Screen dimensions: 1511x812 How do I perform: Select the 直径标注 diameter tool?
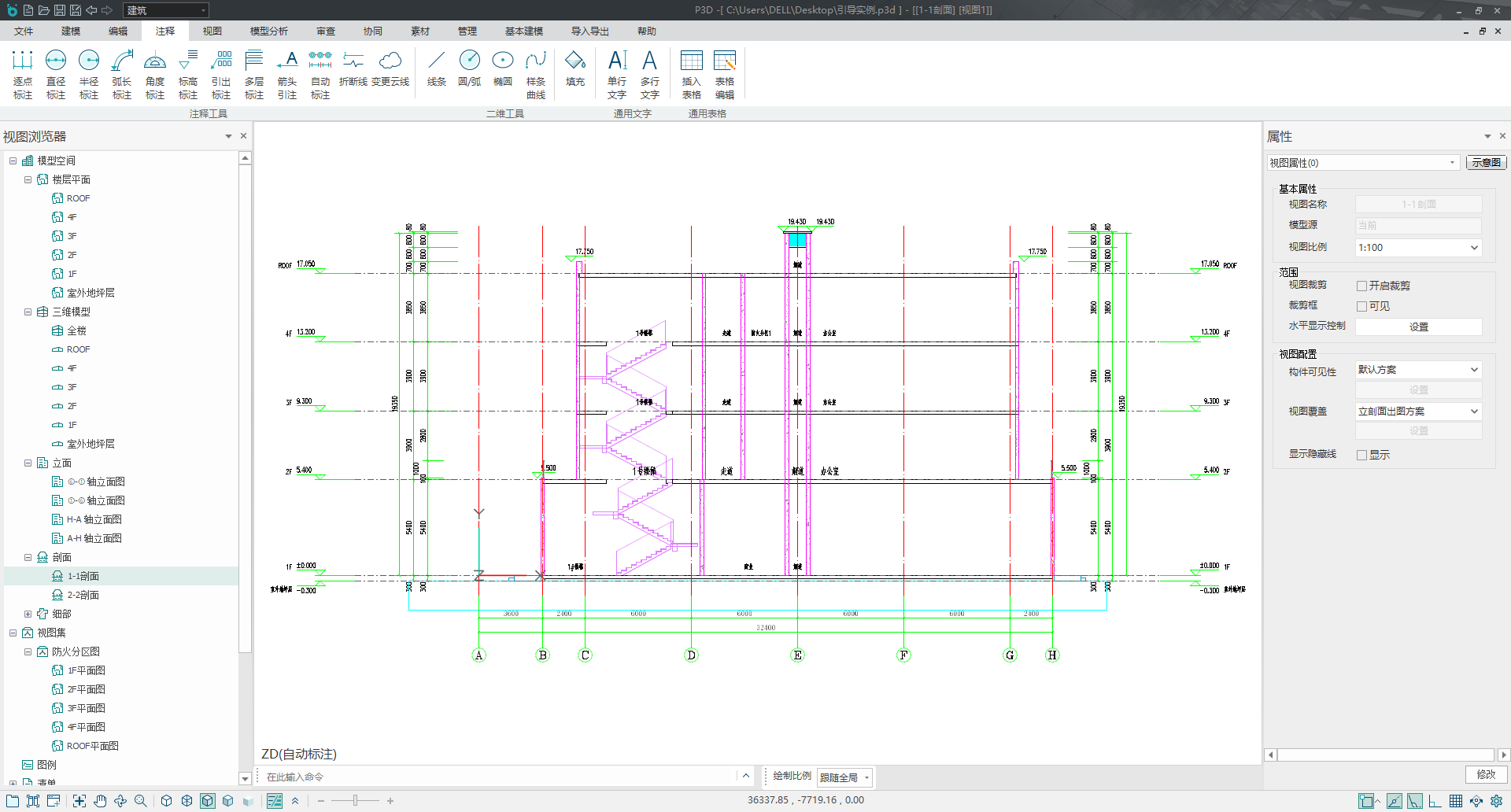pyautogui.click(x=56, y=74)
